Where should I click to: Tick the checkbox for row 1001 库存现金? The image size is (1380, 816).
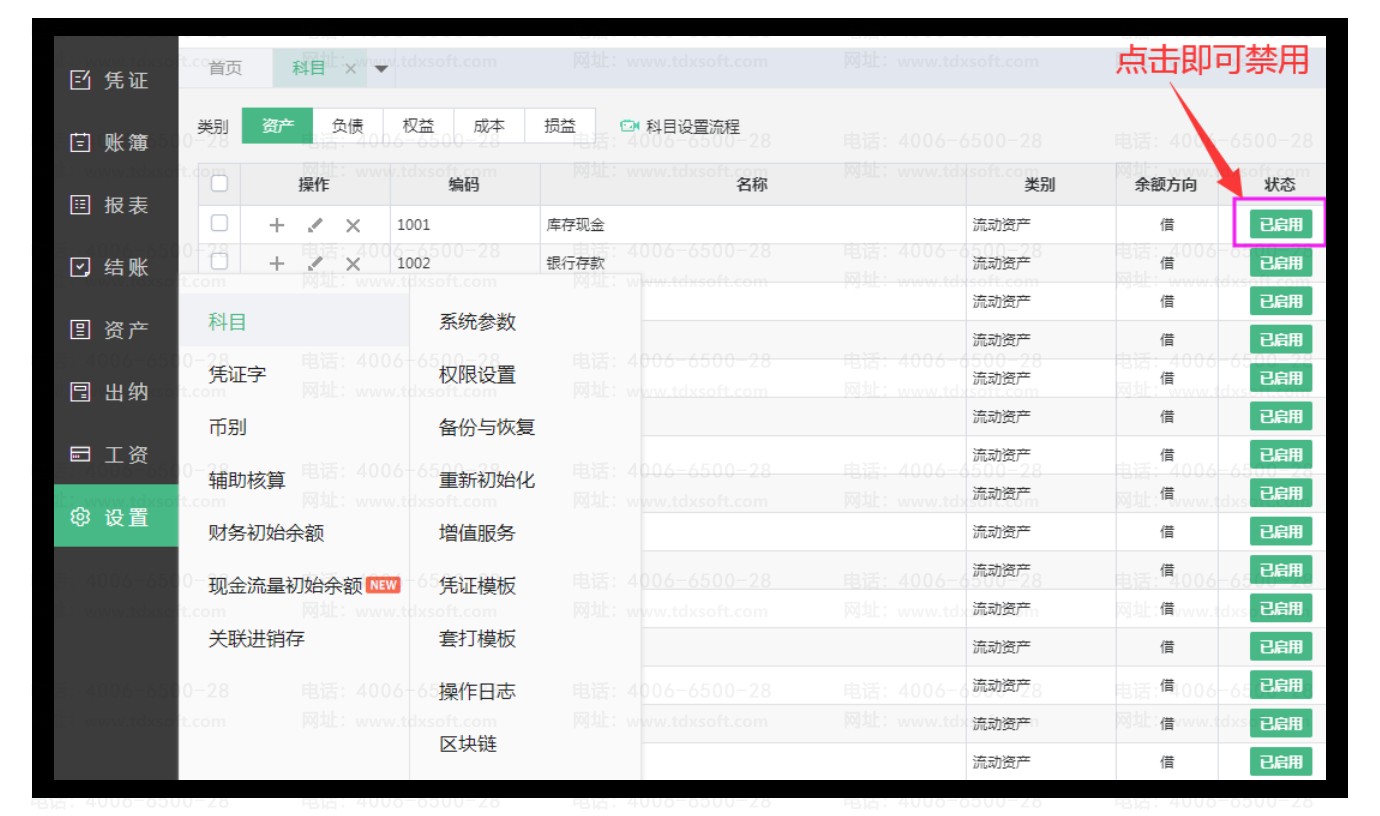(x=219, y=224)
